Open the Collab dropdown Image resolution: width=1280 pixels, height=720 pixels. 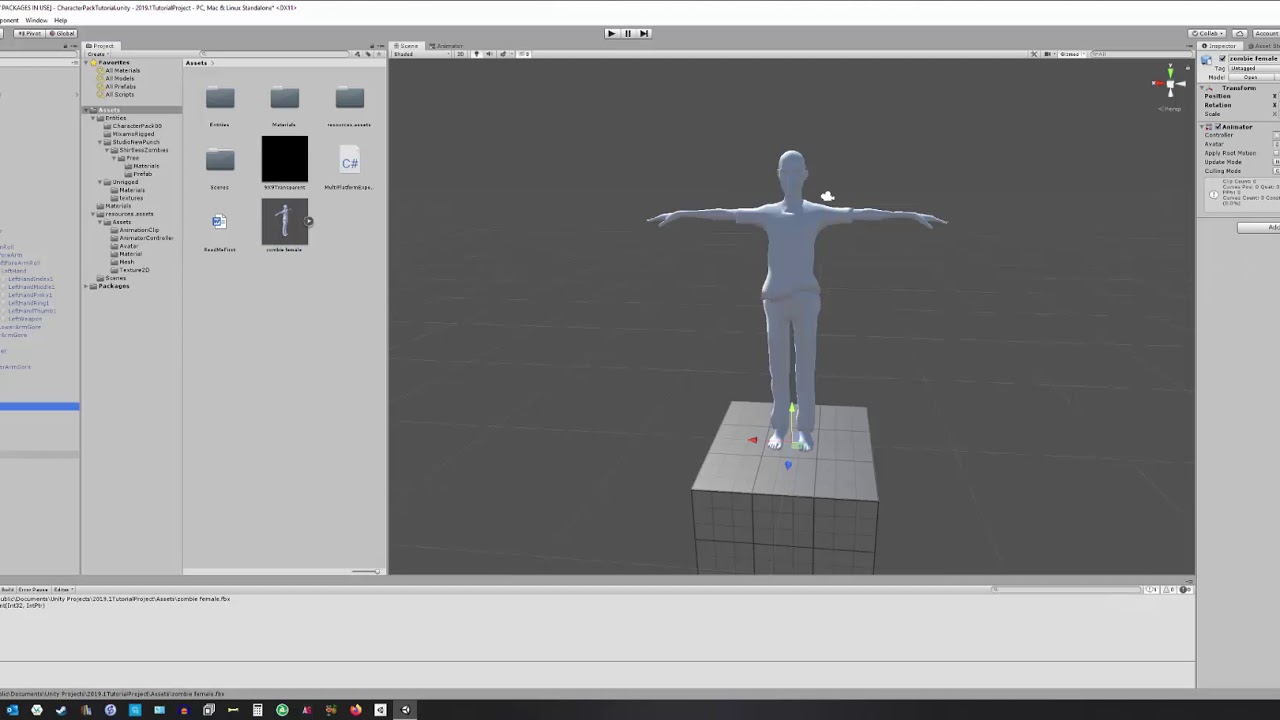[1209, 33]
